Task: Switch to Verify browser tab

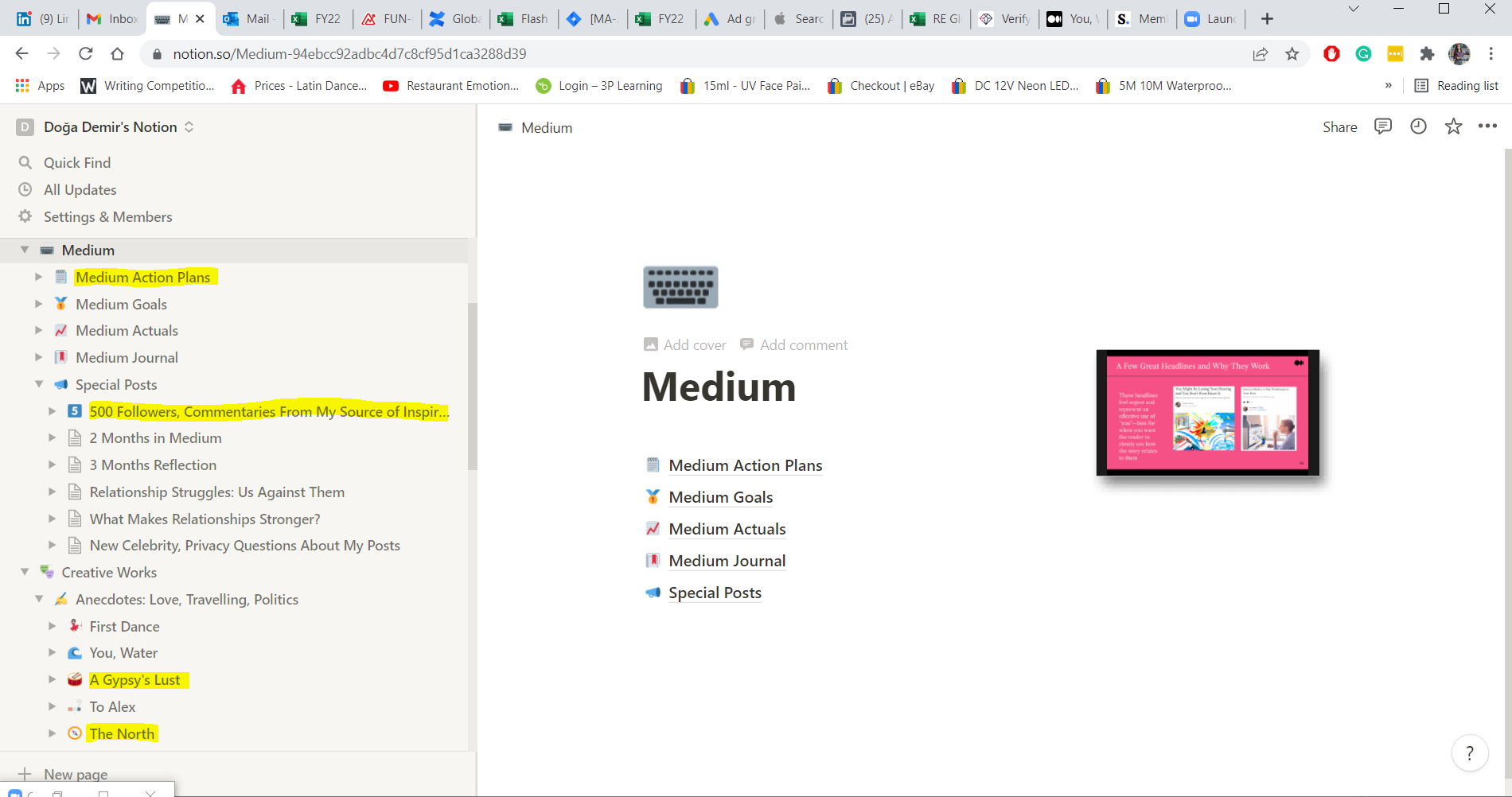Action: (1005, 19)
